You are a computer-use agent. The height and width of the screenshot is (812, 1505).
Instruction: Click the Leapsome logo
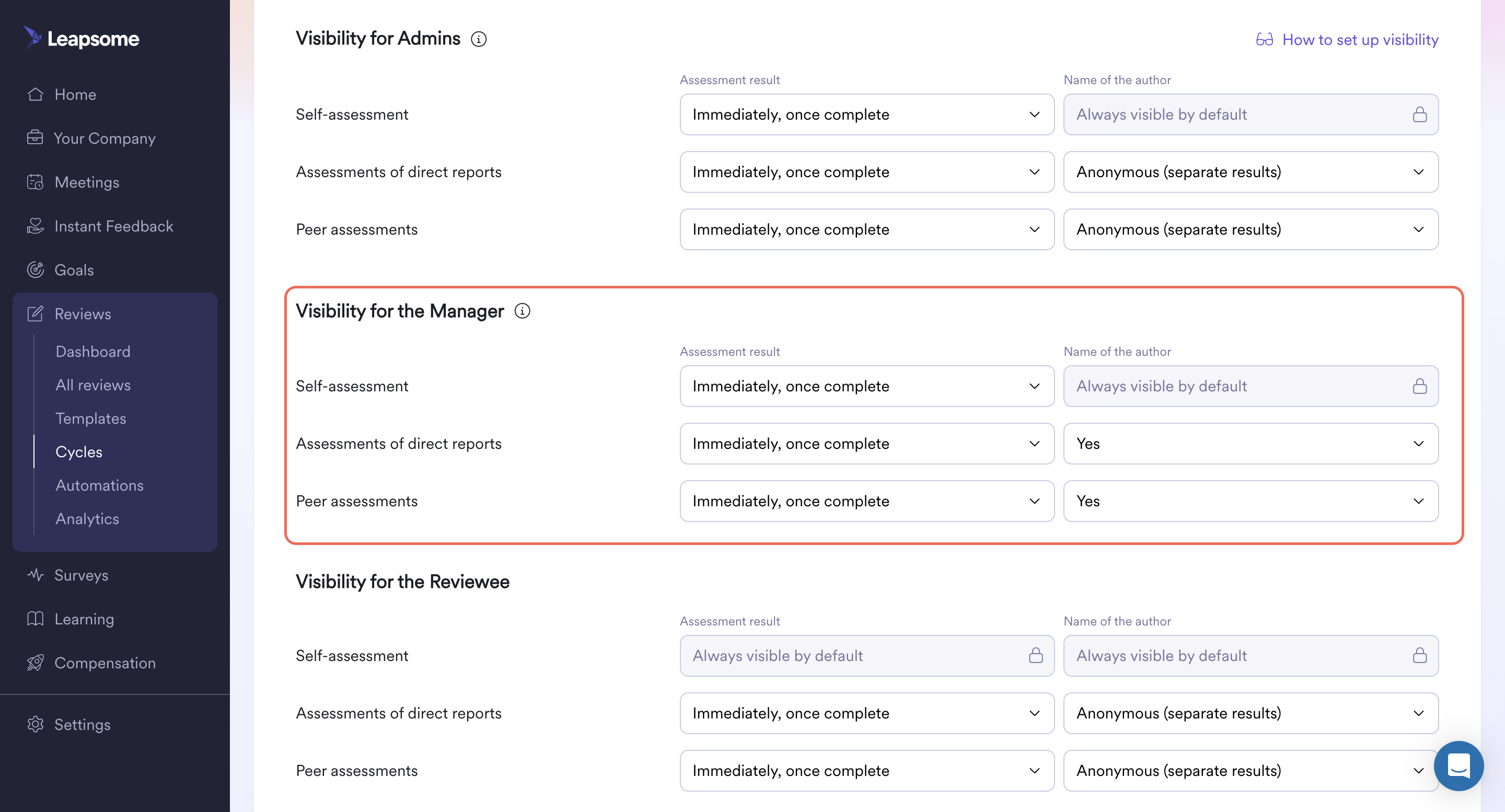[x=80, y=38]
